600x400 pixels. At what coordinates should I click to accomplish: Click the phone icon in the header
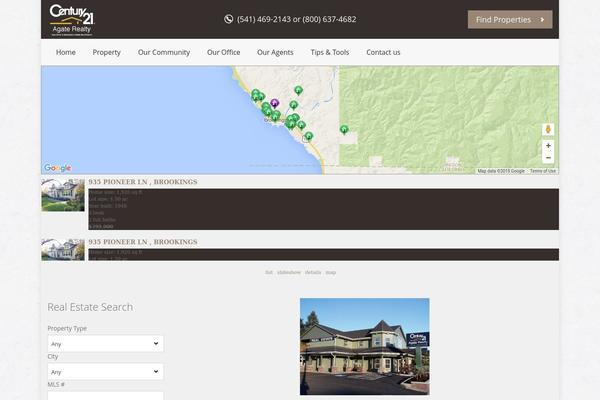228,19
